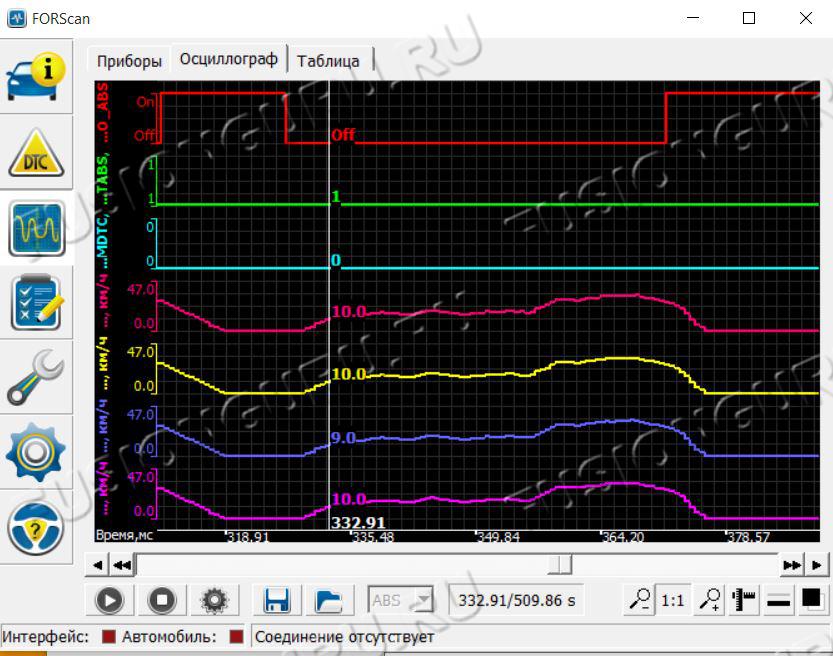Image resolution: width=833 pixels, height=656 pixels.
Task: Switch to the Приборы tab
Action: pos(129,60)
